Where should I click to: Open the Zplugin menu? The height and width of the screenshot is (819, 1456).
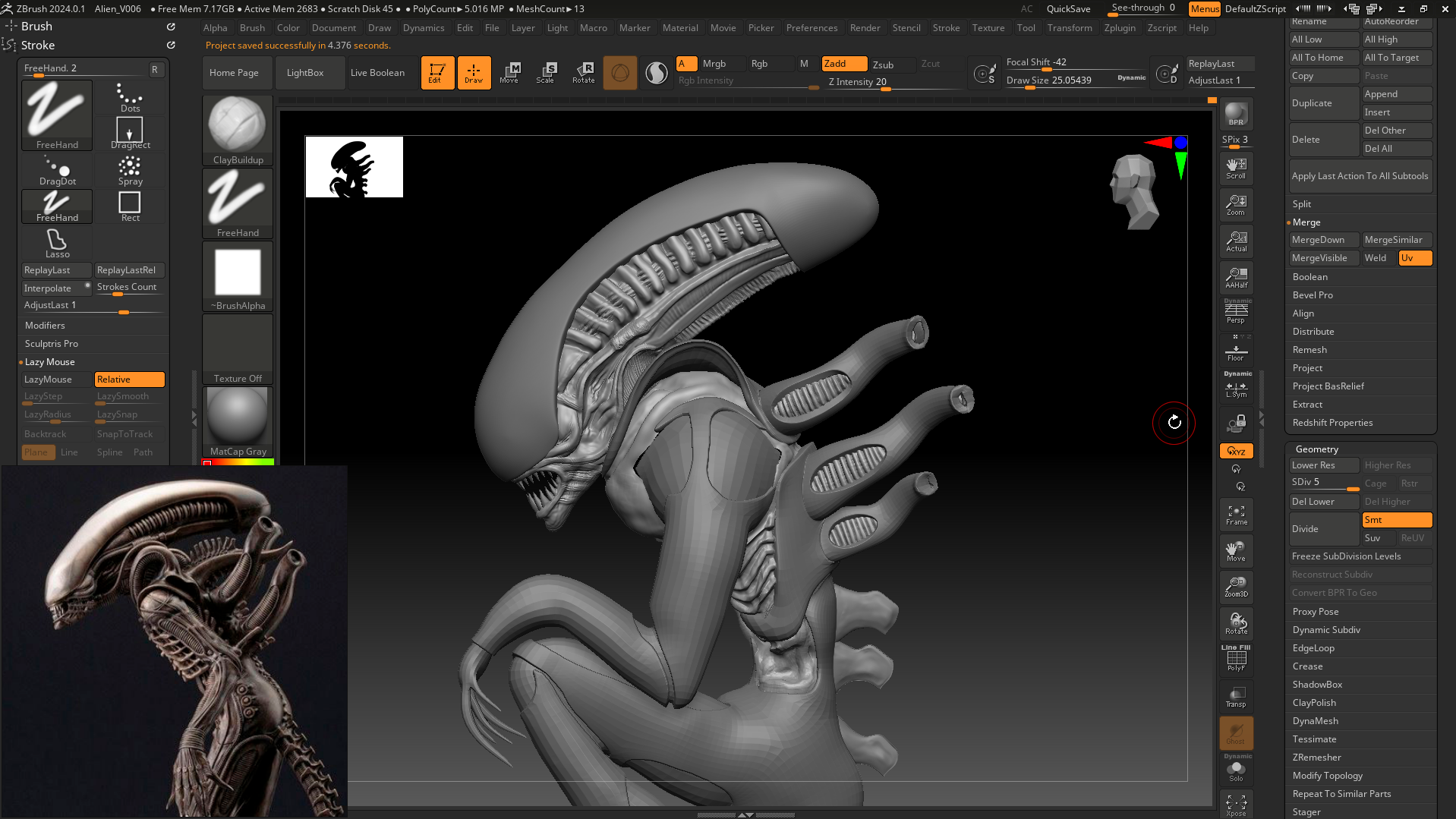click(1120, 28)
